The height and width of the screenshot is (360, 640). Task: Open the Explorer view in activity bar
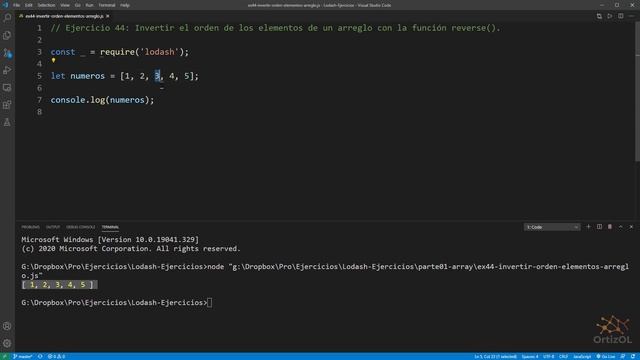pos(7,35)
